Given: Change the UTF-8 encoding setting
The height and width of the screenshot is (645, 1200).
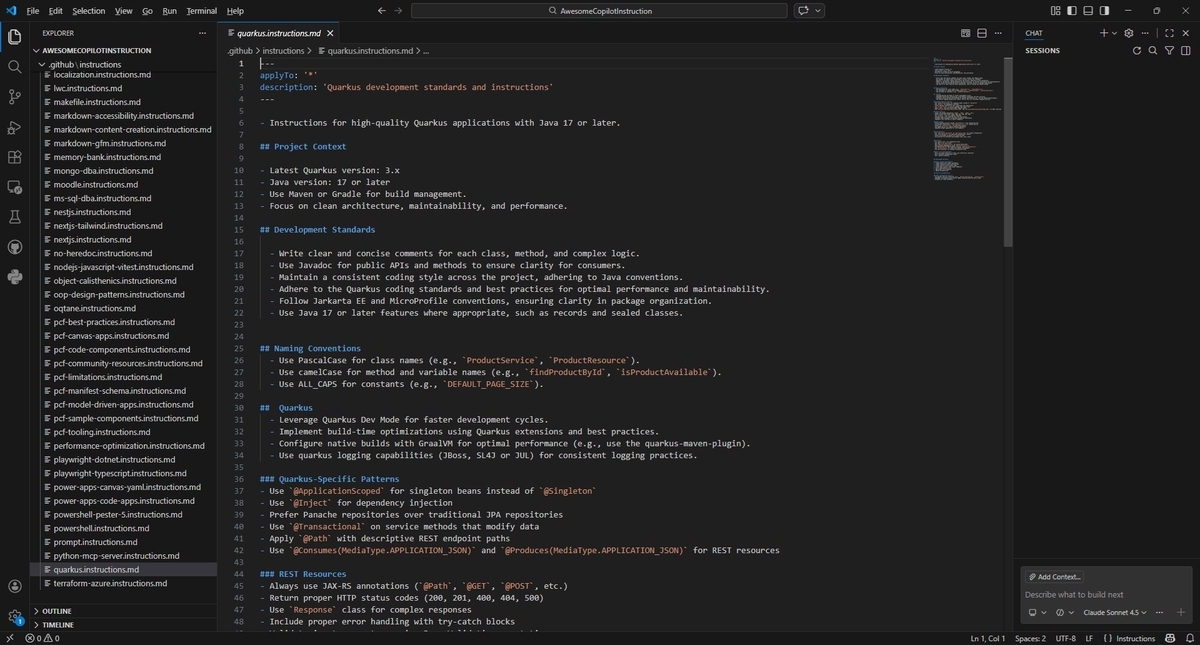Looking at the screenshot, I should [1065, 638].
